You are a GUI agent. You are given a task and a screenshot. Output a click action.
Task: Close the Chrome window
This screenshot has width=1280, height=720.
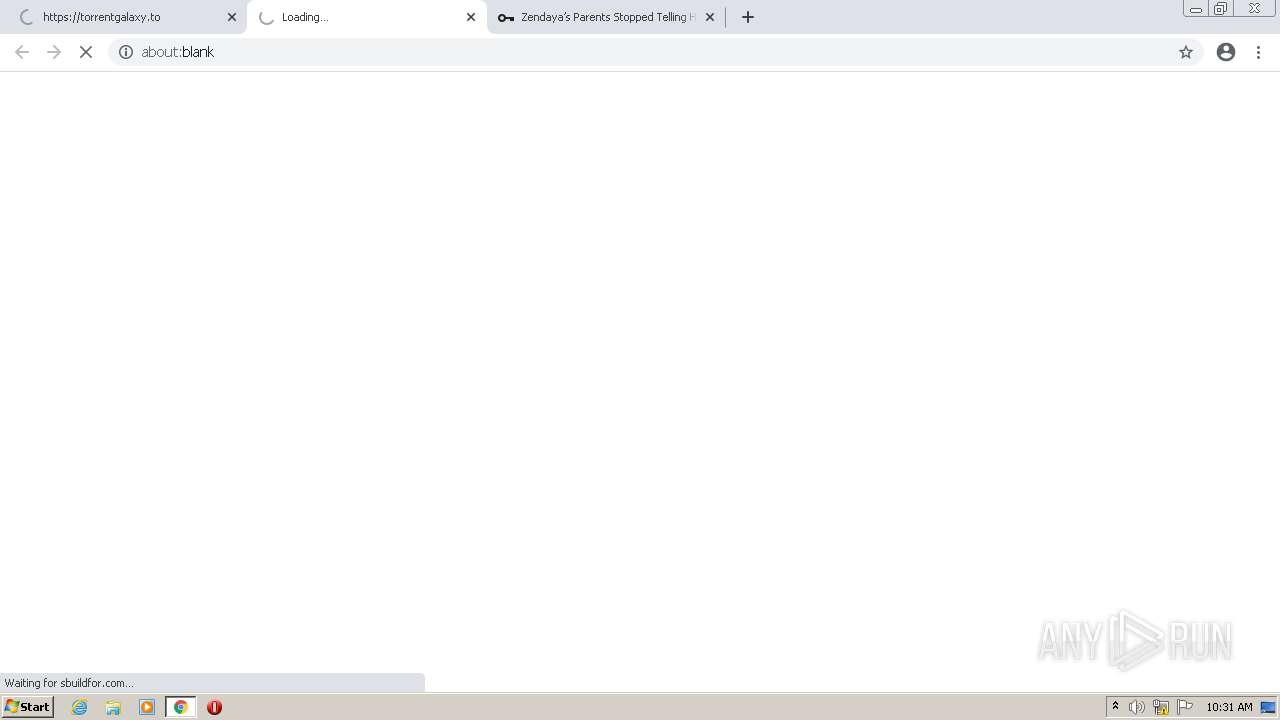click(1254, 9)
